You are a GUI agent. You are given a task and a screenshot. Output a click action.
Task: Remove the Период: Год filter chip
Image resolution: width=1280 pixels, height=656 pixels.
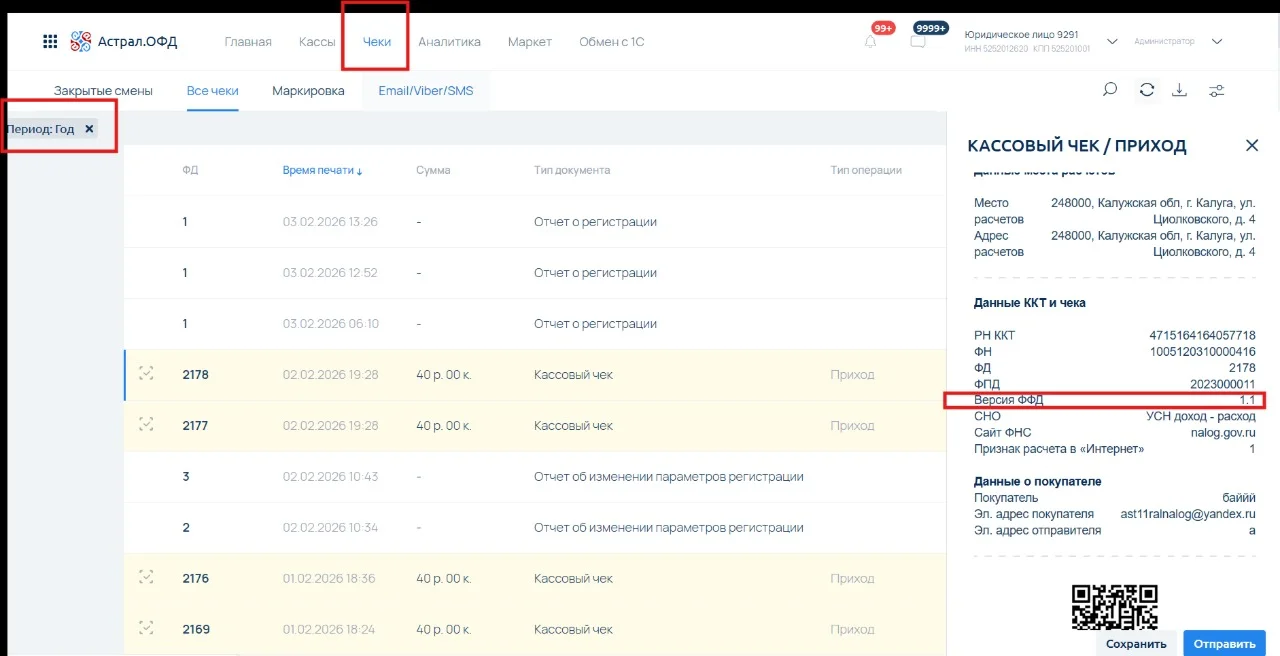coord(89,129)
